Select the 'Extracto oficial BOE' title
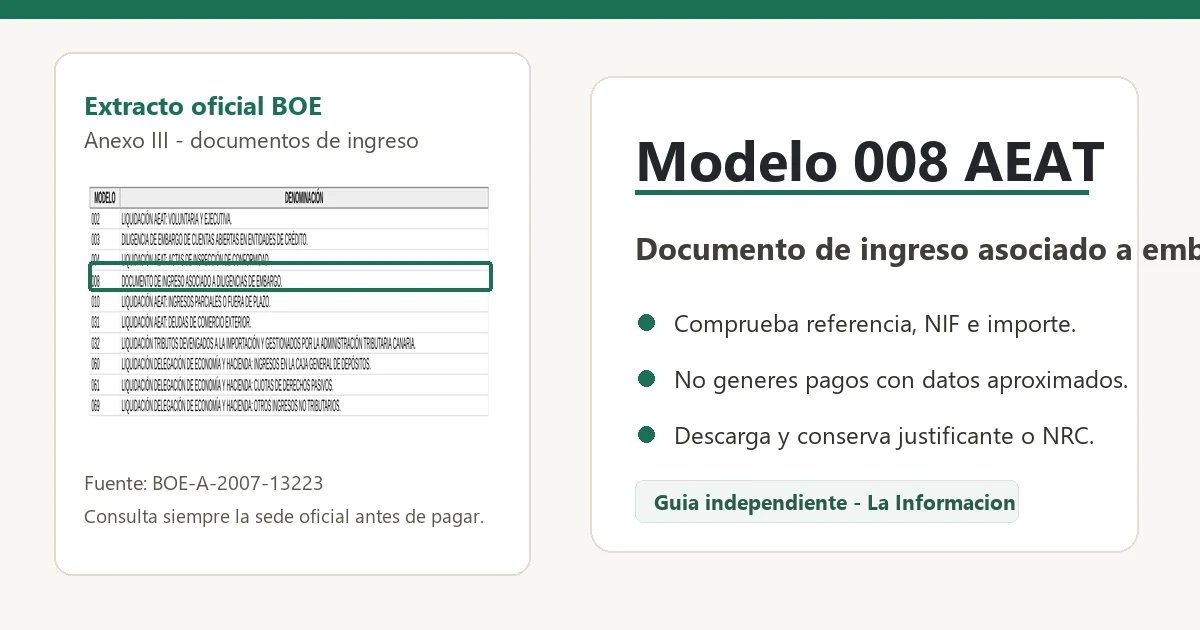1200x630 pixels. click(x=203, y=107)
